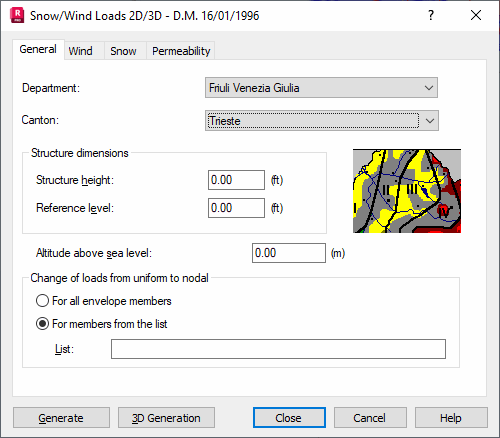Image resolution: width=500 pixels, height=438 pixels.
Task: Start 3D Generation
Action: (166, 418)
